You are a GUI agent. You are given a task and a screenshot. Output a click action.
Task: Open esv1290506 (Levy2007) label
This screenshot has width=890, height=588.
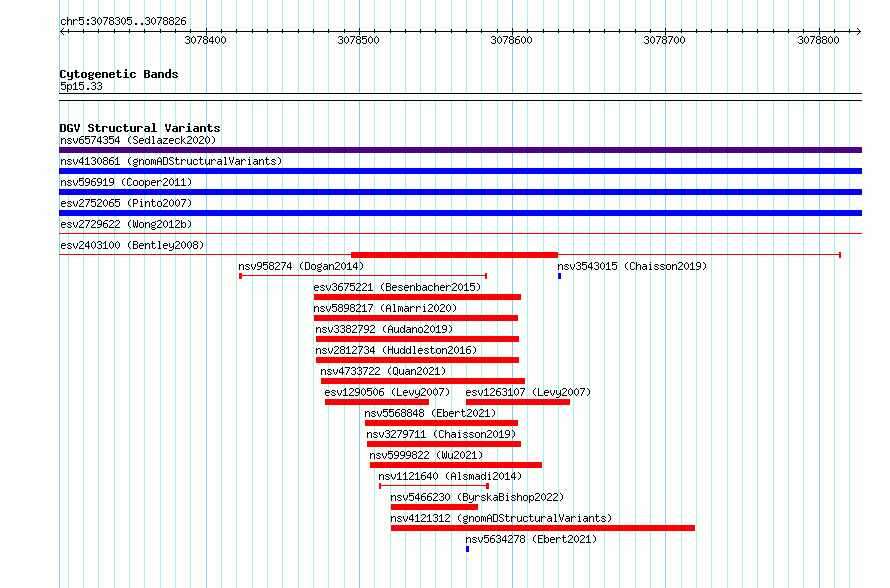387,392
